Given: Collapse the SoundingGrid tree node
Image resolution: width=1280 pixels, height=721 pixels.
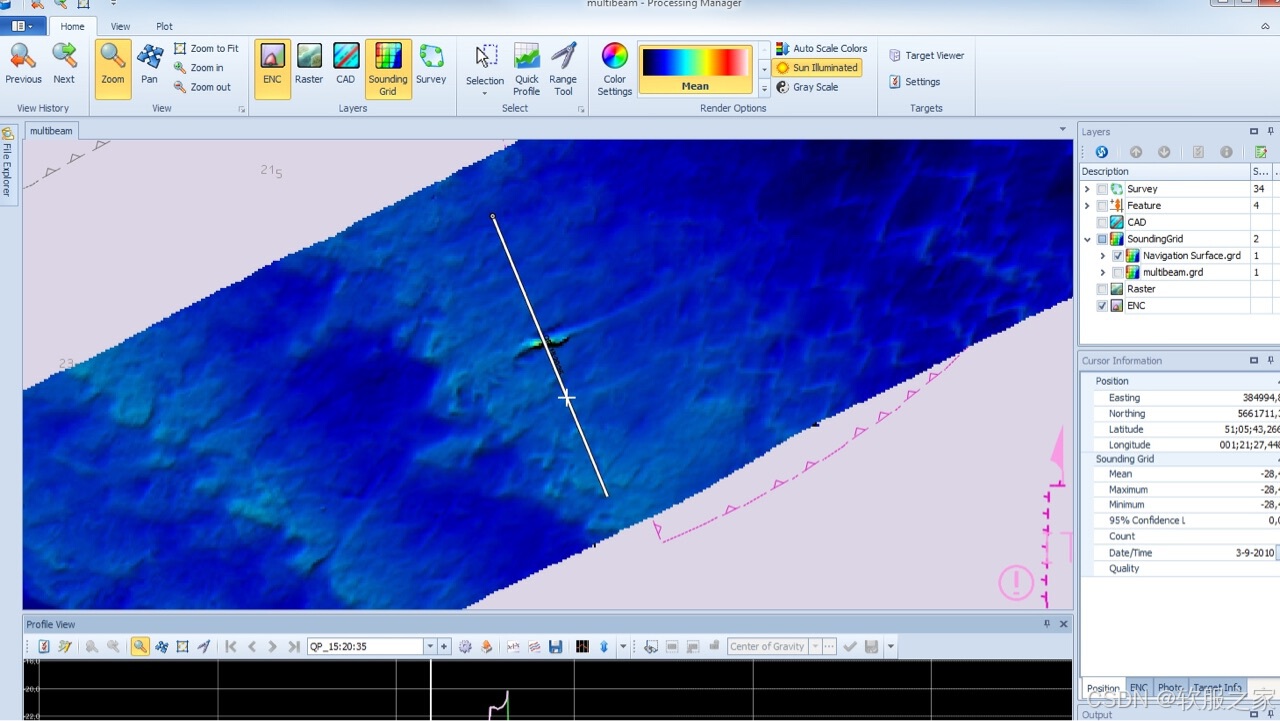Looking at the screenshot, I should click(1087, 239).
